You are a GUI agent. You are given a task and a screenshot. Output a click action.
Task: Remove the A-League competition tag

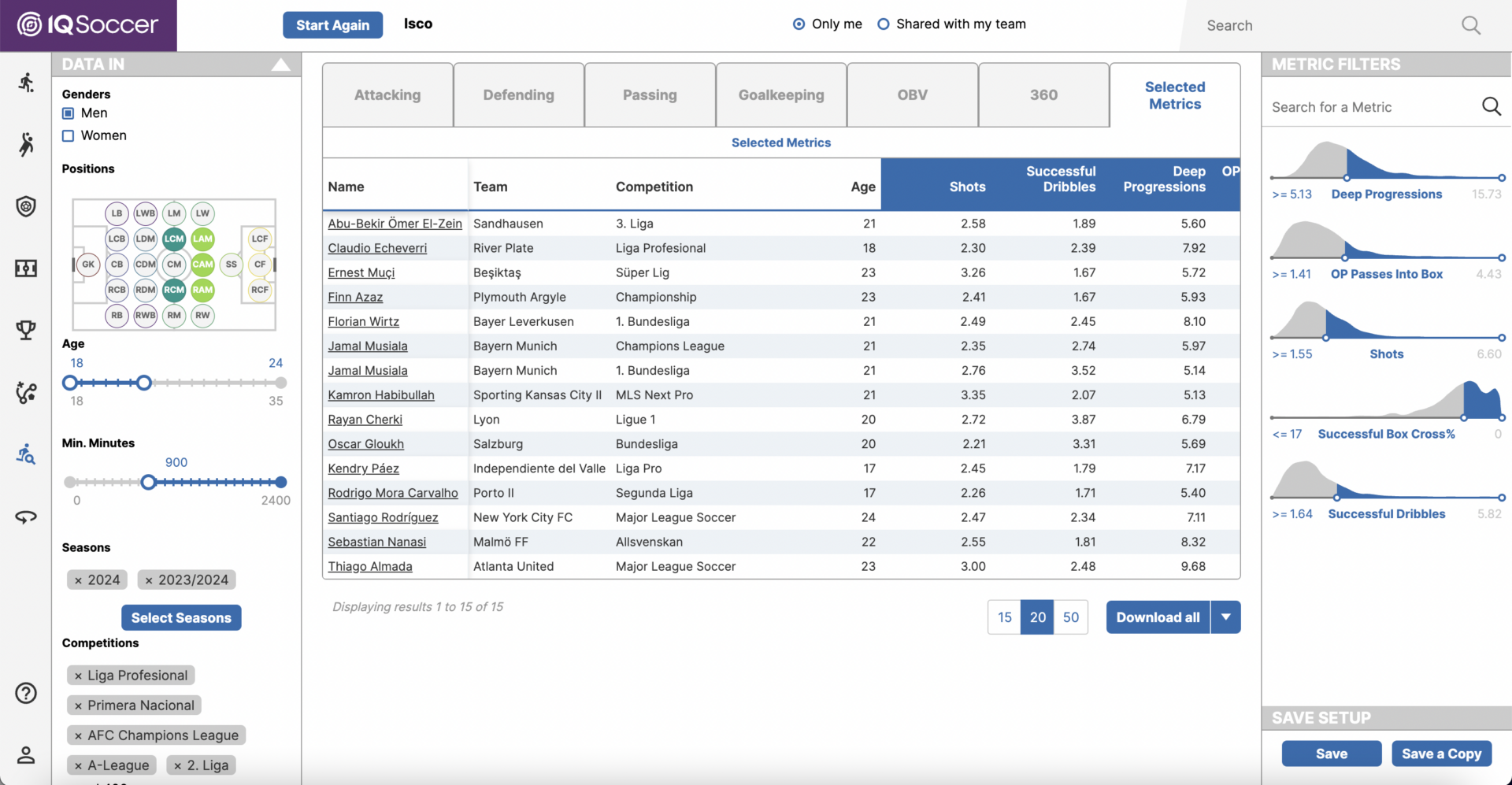(78, 766)
